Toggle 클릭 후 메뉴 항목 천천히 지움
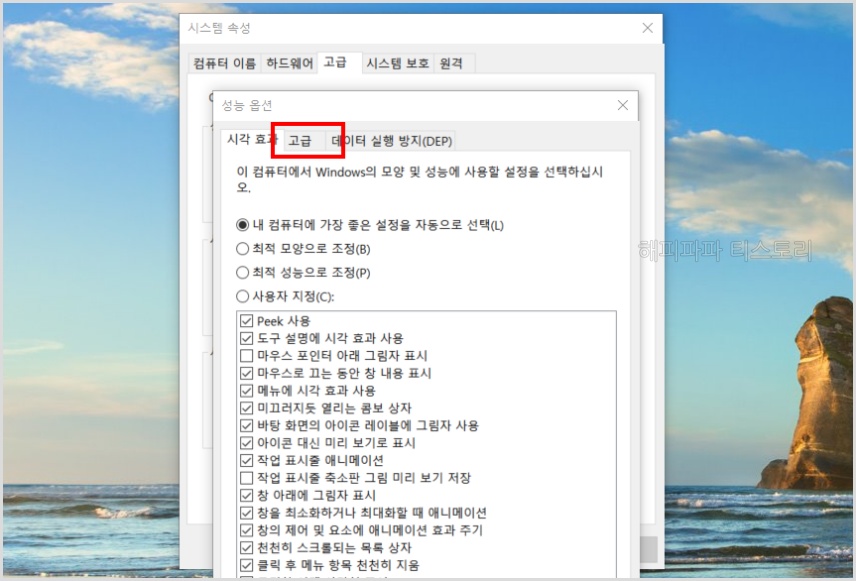856x581 pixels. pyautogui.click(x=246, y=565)
